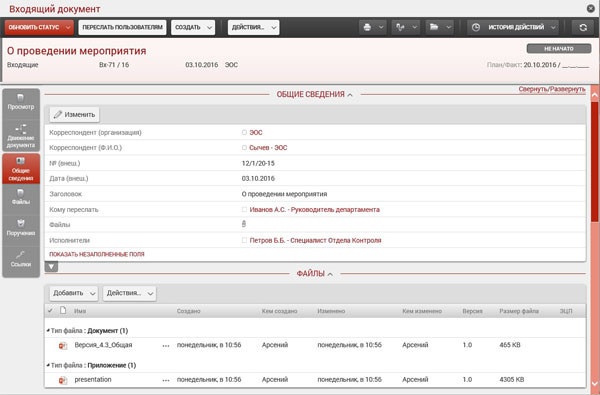The height and width of the screenshot is (395, 600).
Task: Click the PowerPoint icon of Версия_4.3_Общая
Action: pos(63,346)
